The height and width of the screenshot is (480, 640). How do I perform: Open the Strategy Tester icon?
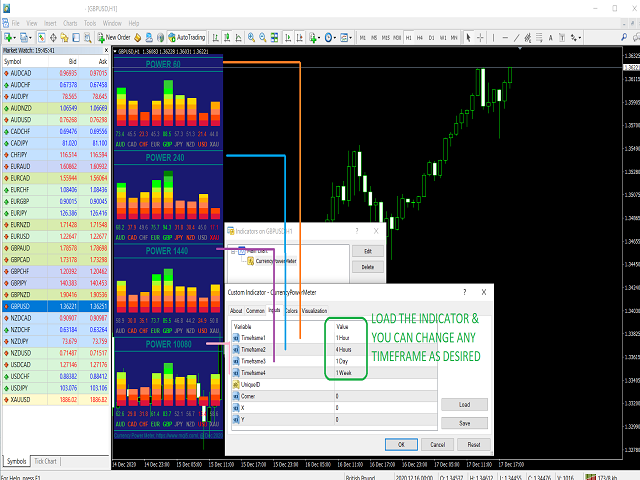click(x=87, y=38)
